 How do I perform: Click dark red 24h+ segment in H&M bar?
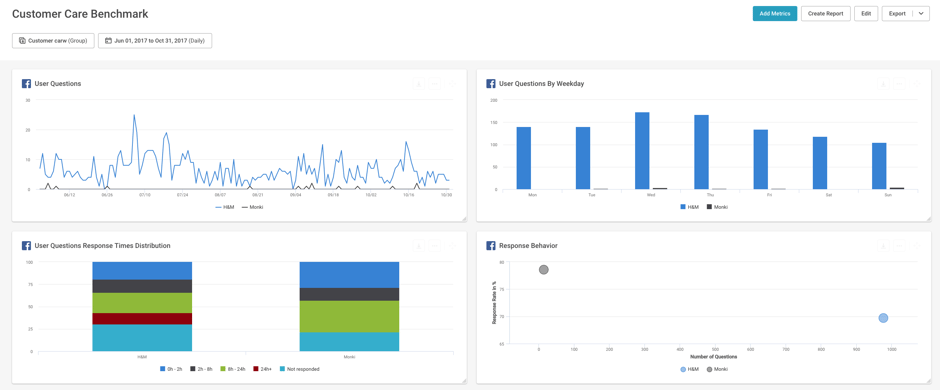point(142,319)
